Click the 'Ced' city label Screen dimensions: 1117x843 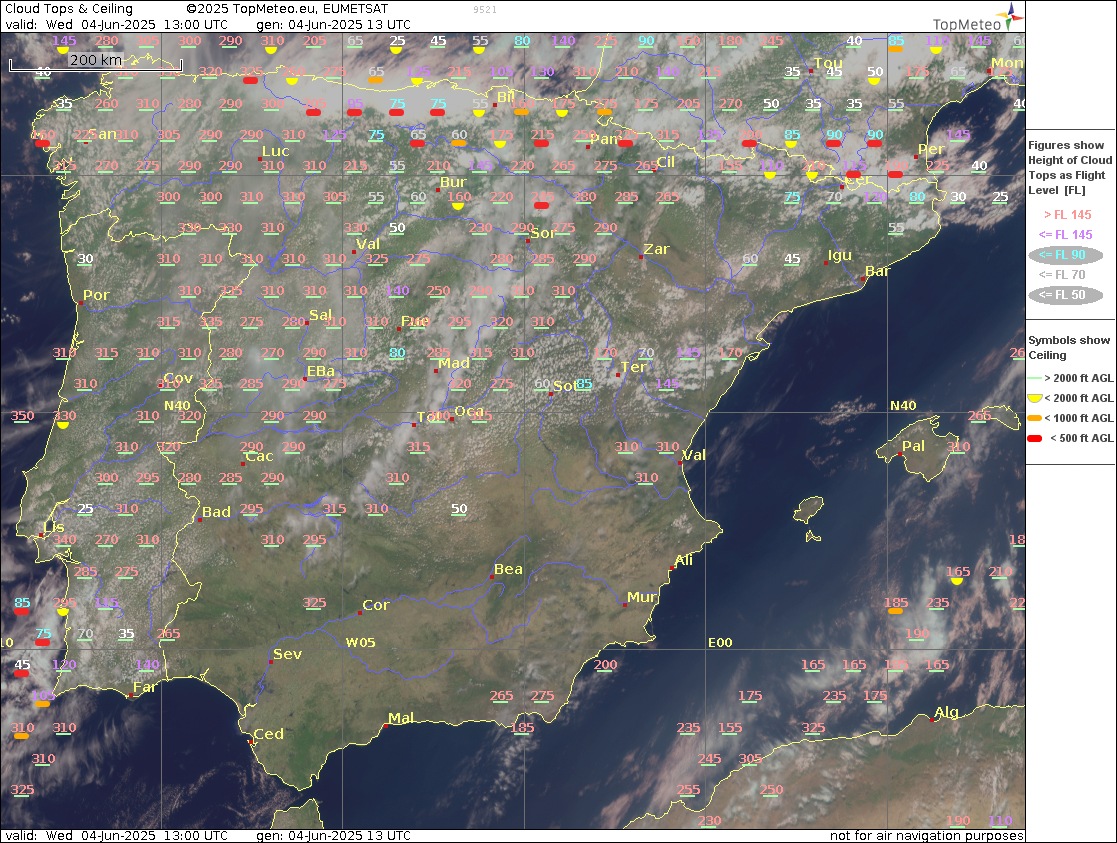click(269, 734)
